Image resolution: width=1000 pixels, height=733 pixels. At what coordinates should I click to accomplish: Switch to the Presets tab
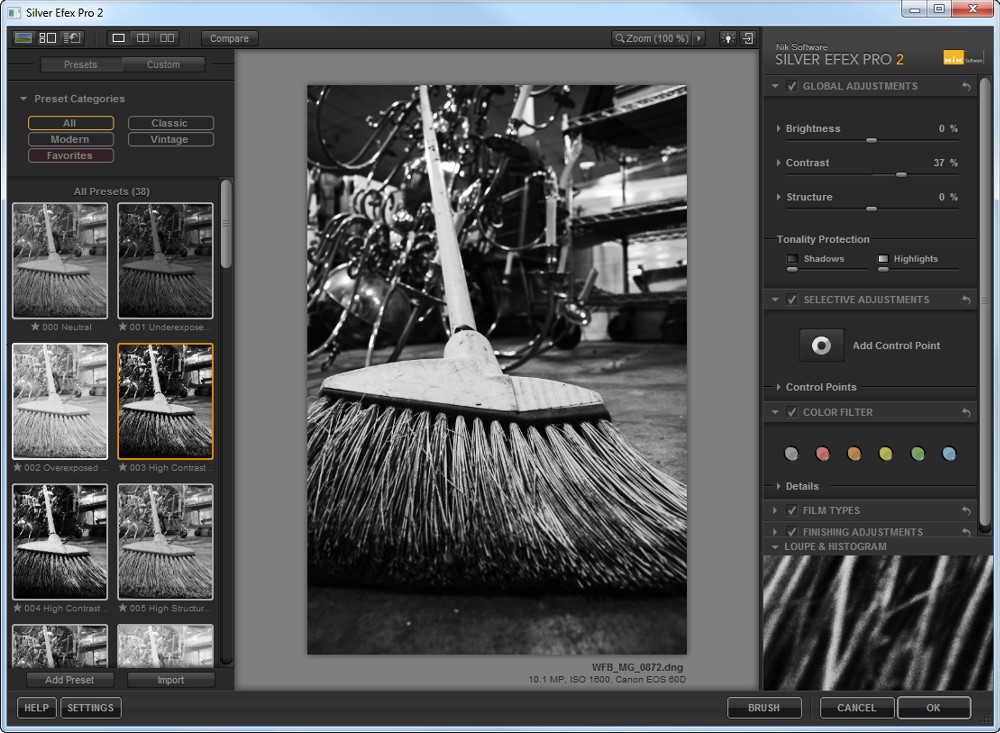[81, 64]
